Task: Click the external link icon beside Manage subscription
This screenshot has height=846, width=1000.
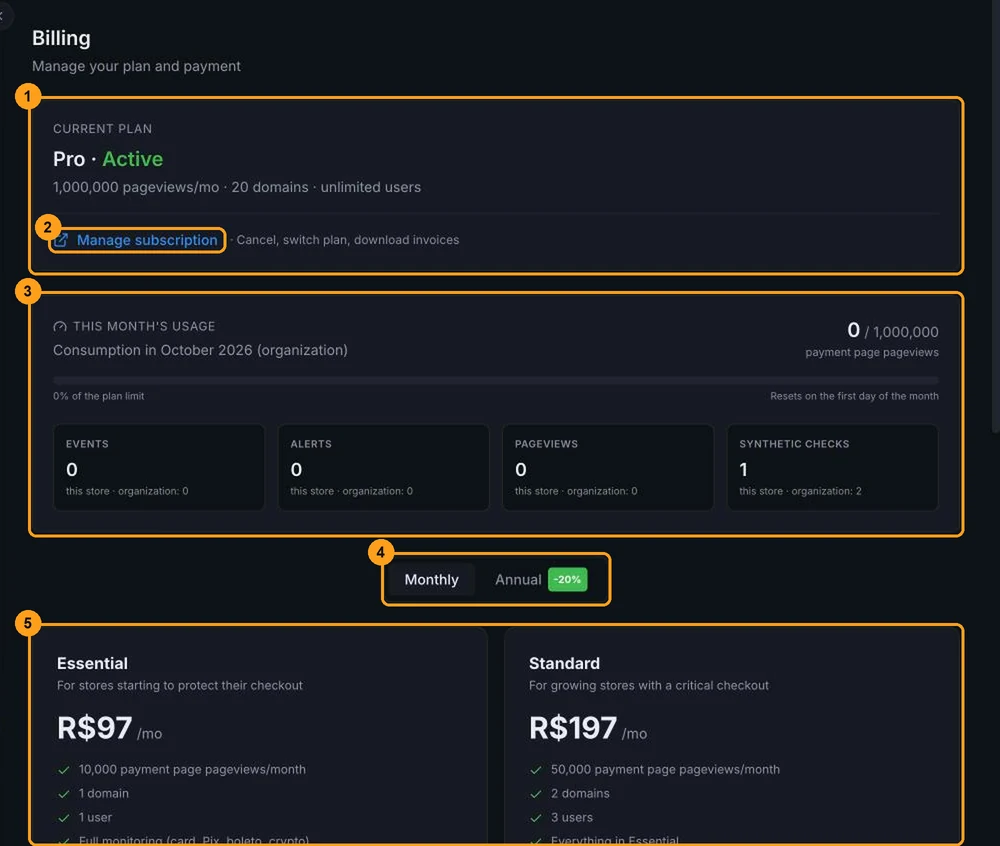Action: (x=61, y=240)
